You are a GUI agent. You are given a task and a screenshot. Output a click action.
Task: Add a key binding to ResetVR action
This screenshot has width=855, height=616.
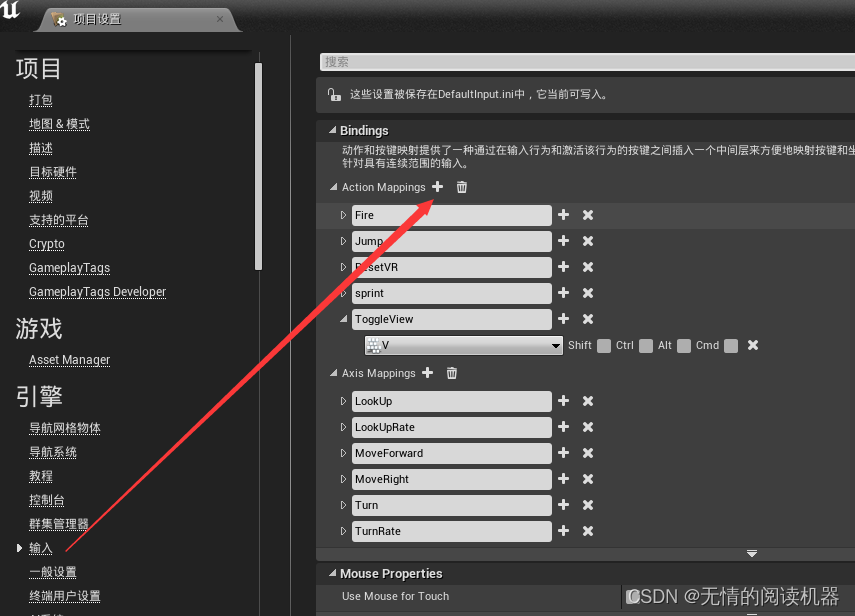click(563, 267)
